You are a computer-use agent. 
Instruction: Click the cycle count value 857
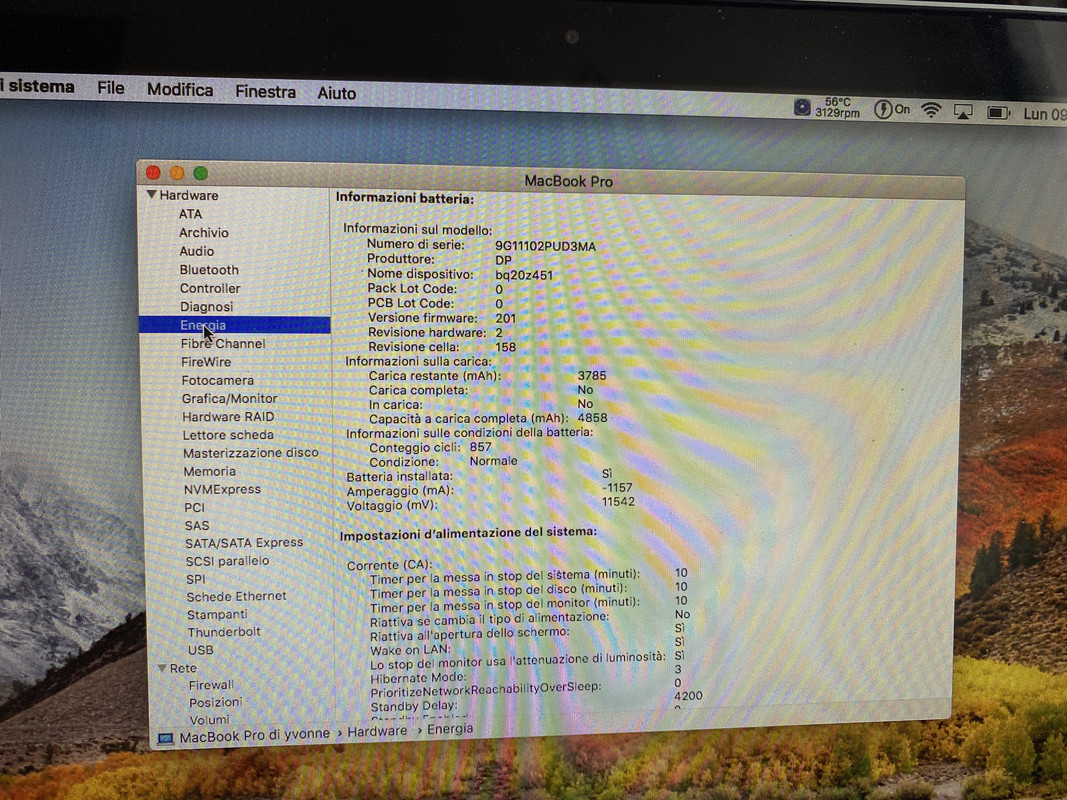[480, 447]
